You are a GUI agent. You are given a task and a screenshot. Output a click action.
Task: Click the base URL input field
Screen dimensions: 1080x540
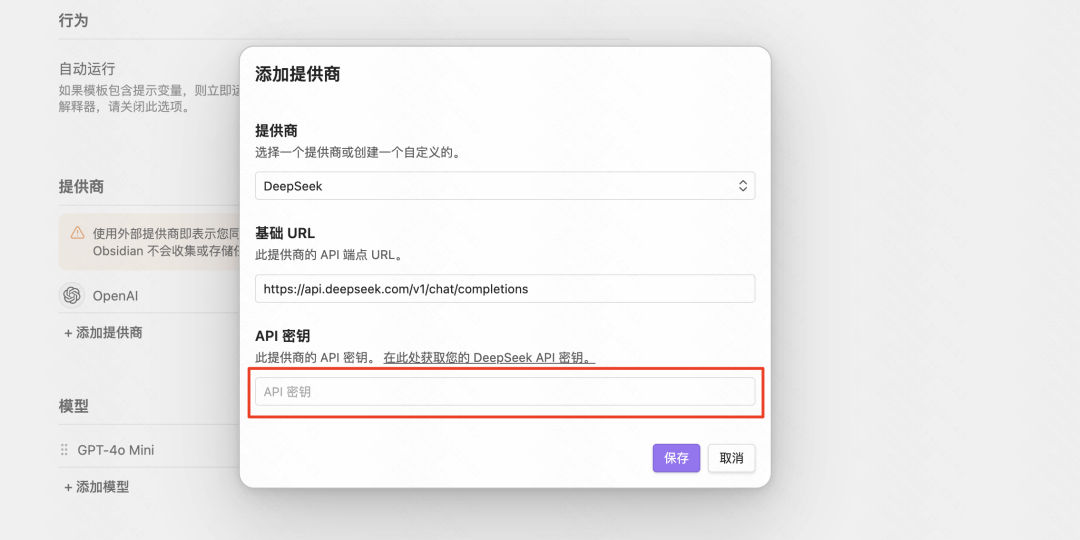coord(505,289)
